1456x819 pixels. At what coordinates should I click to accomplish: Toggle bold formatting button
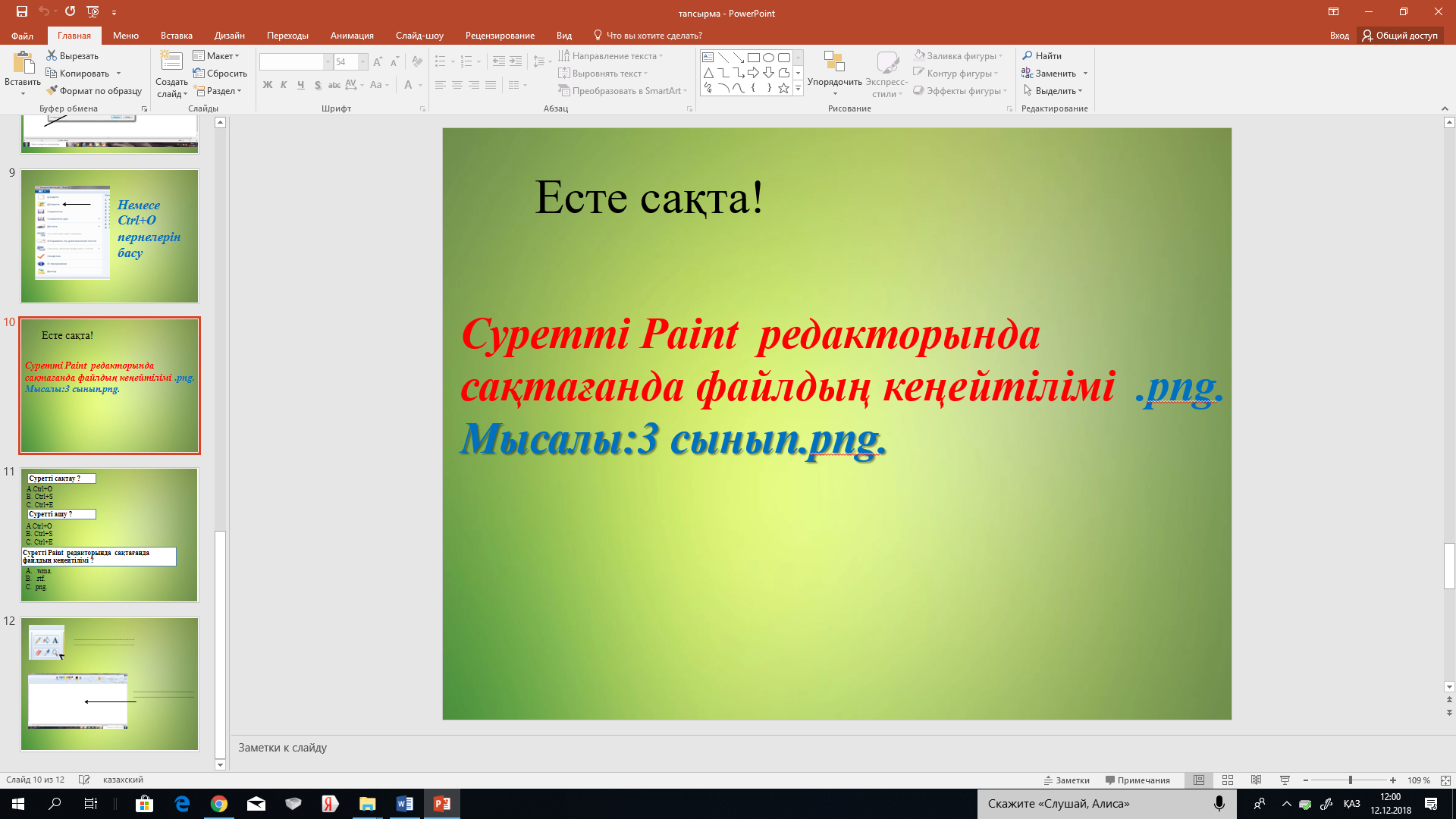(x=267, y=85)
